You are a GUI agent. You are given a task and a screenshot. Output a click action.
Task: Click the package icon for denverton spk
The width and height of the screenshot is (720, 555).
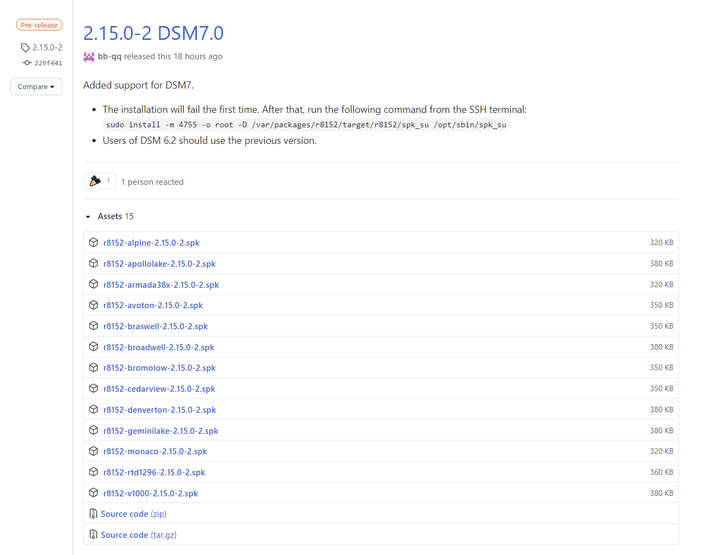[x=94, y=409]
